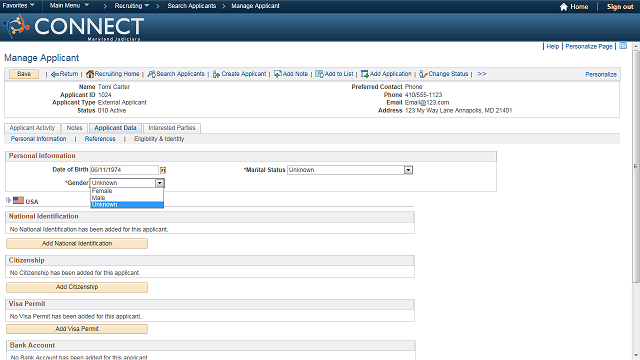The width and height of the screenshot is (640, 360).
Task: Open the Date of Birth calendar picker
Action: point(163,170)
